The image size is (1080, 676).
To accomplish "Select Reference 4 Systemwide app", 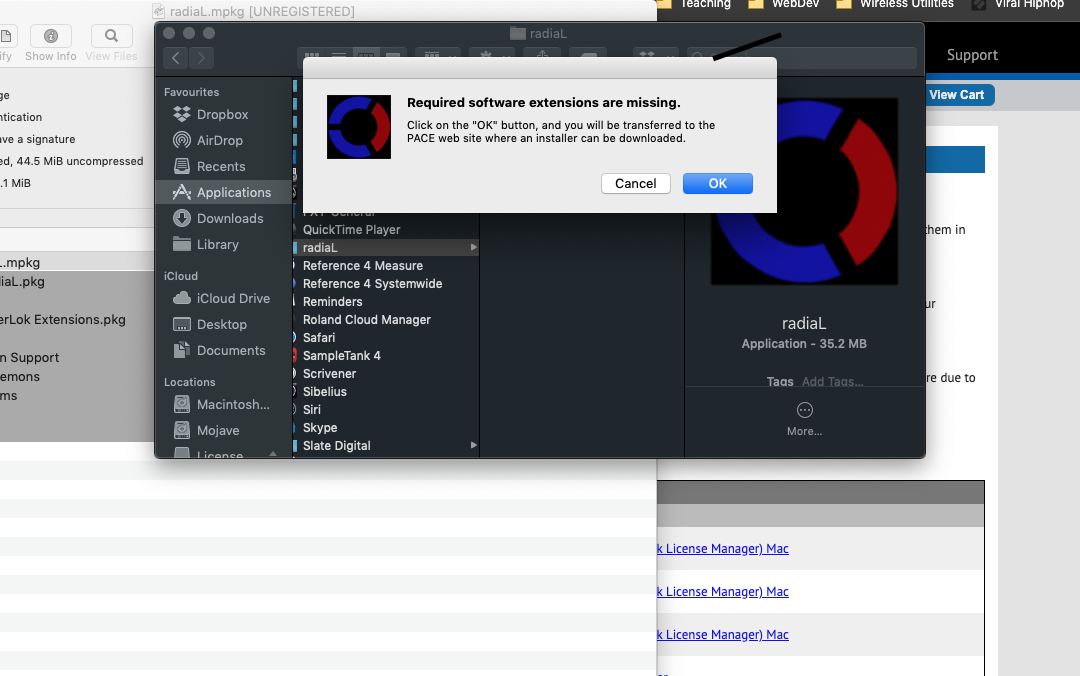I will tap(372, 283).
